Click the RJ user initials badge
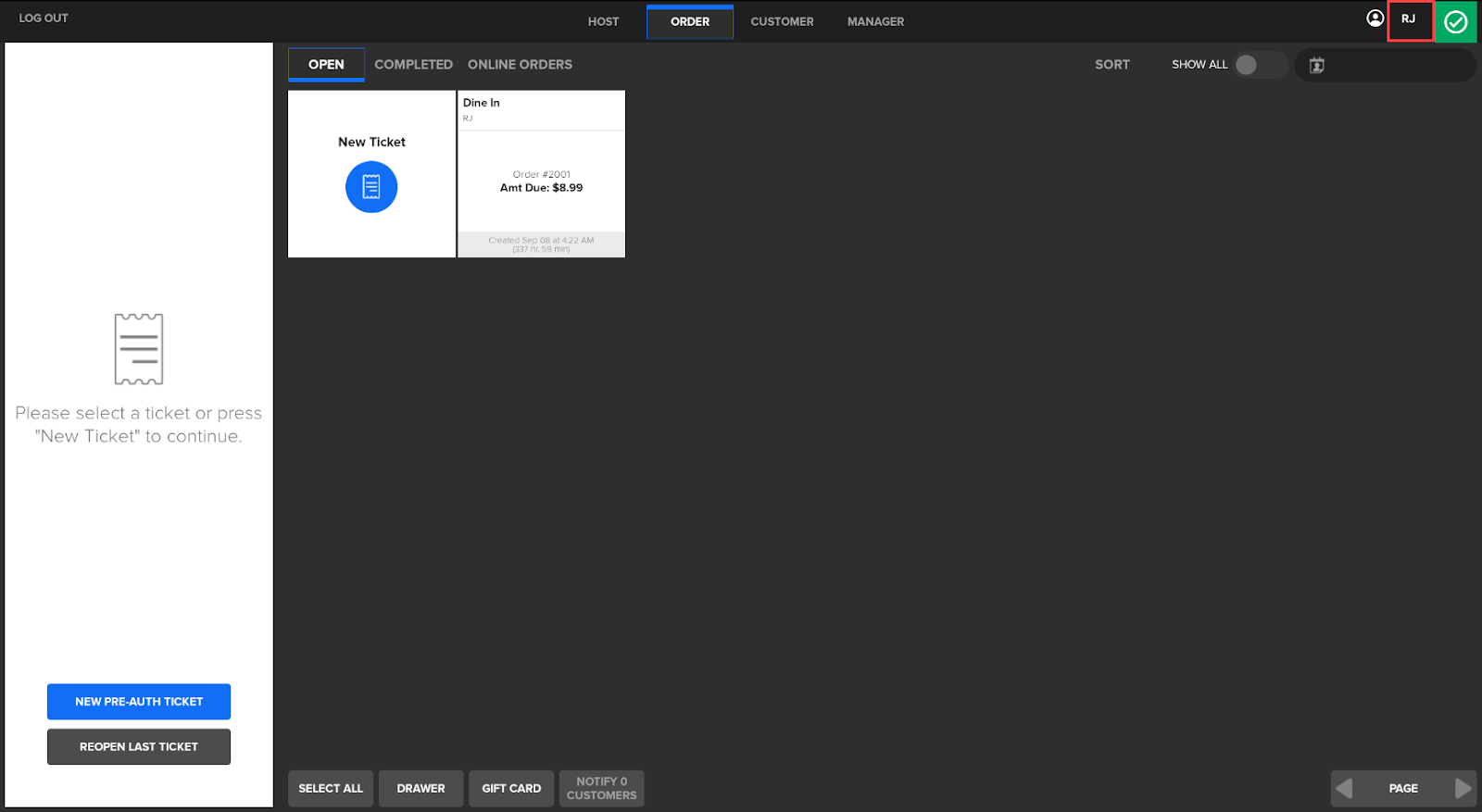Viewport: 1482px width, 812px height. pos(1409,19)
